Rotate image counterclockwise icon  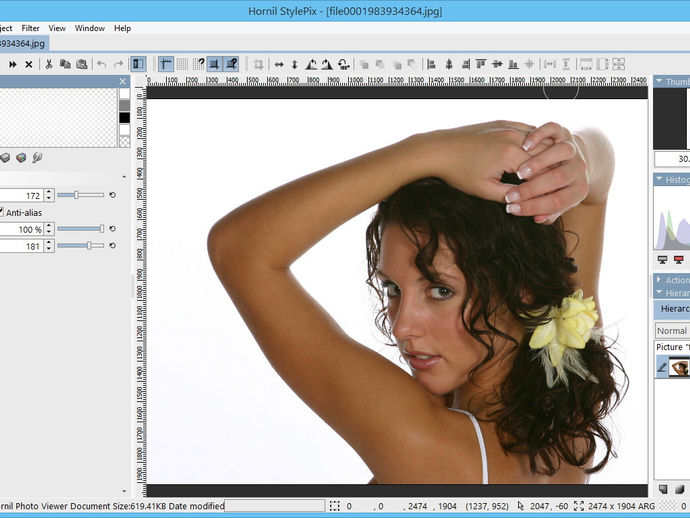[x=311, y=65]
